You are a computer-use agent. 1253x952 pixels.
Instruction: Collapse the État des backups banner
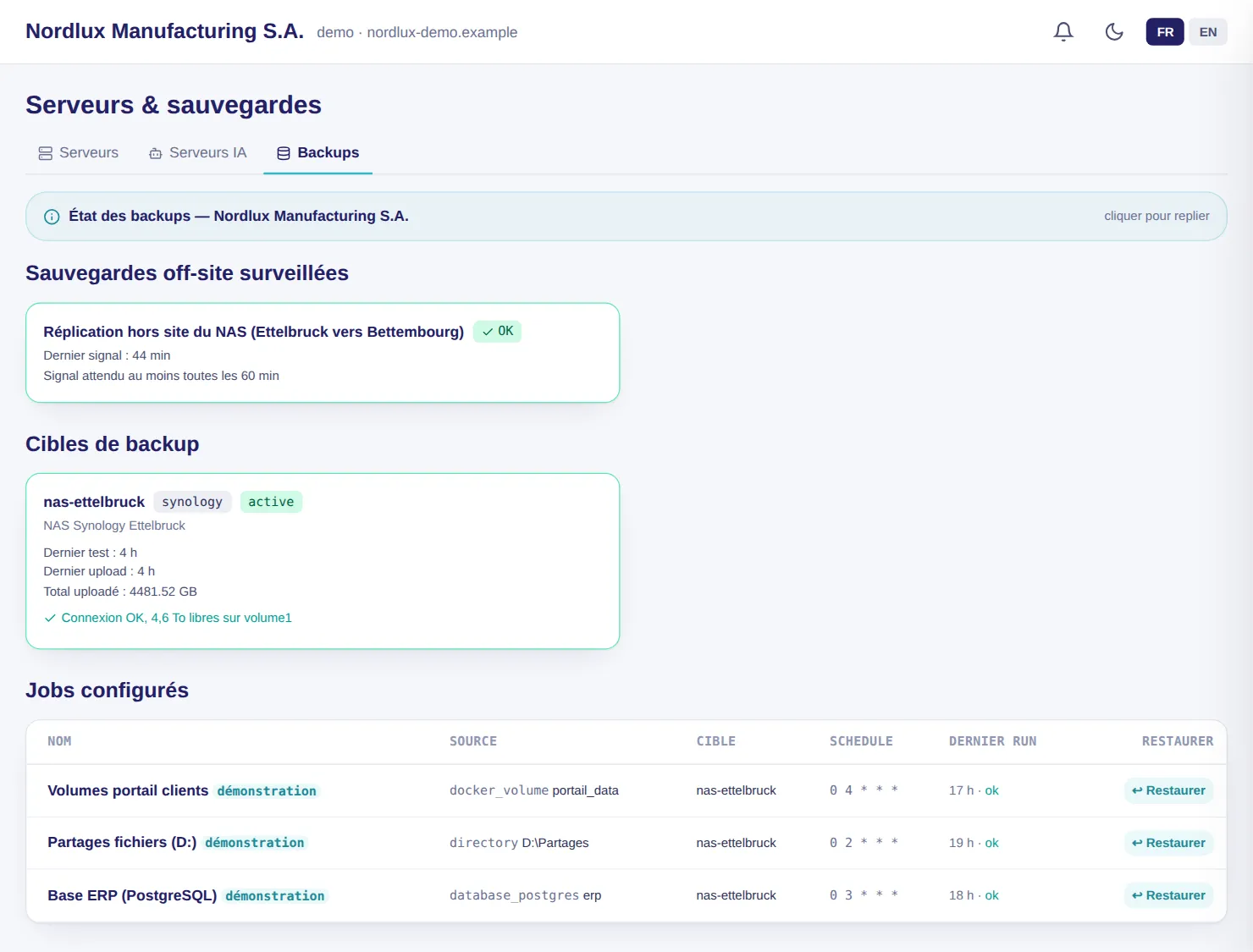point(626,217)
